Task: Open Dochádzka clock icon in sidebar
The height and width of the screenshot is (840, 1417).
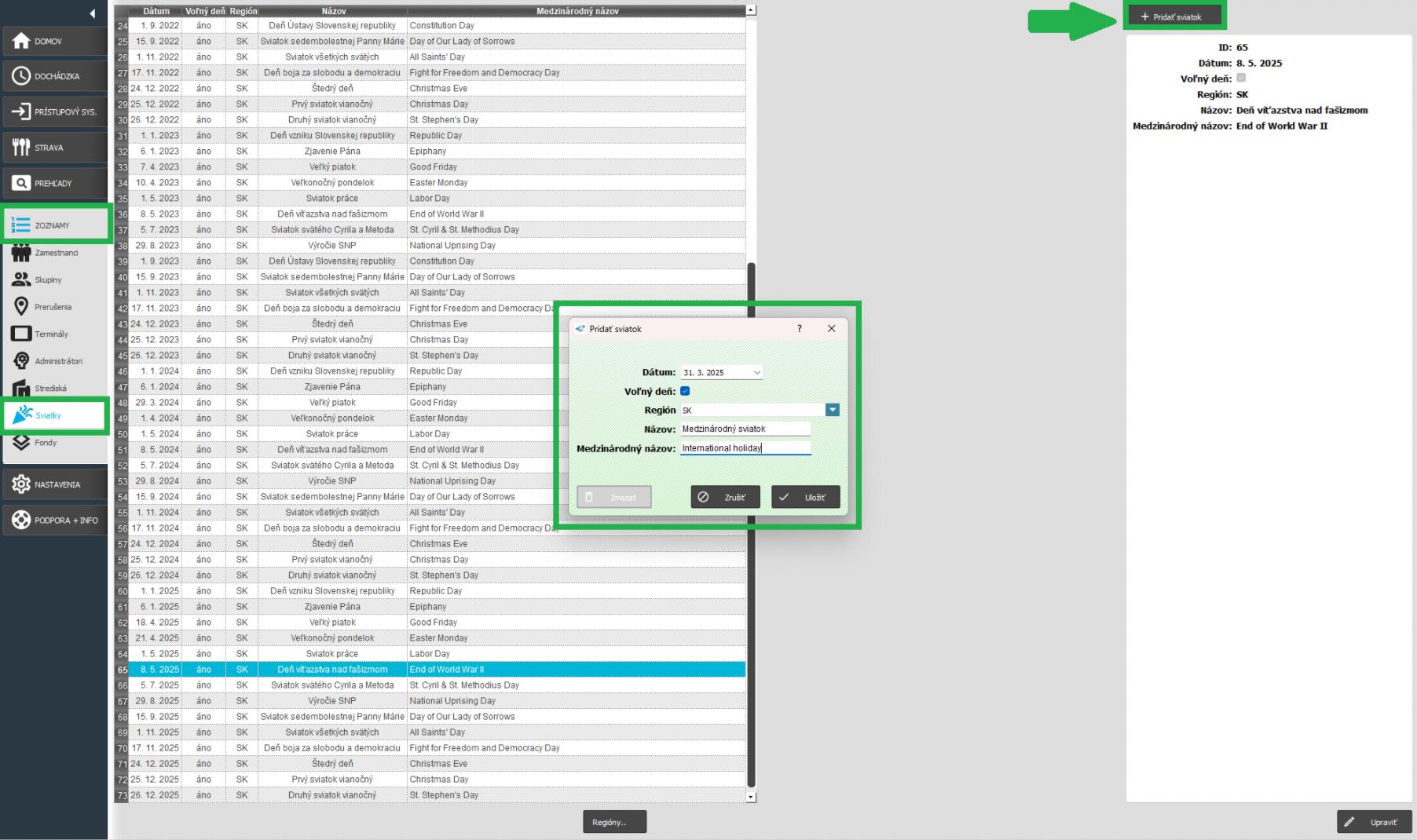Action: pos(21,76)
